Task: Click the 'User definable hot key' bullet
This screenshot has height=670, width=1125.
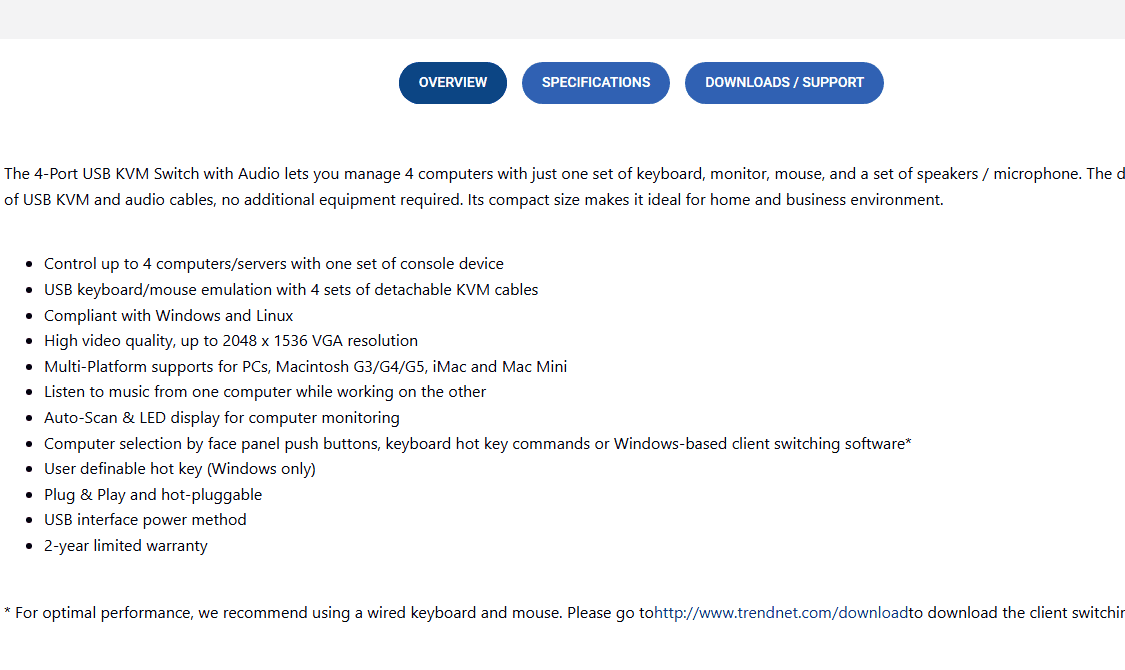Action: pos(179,469)
